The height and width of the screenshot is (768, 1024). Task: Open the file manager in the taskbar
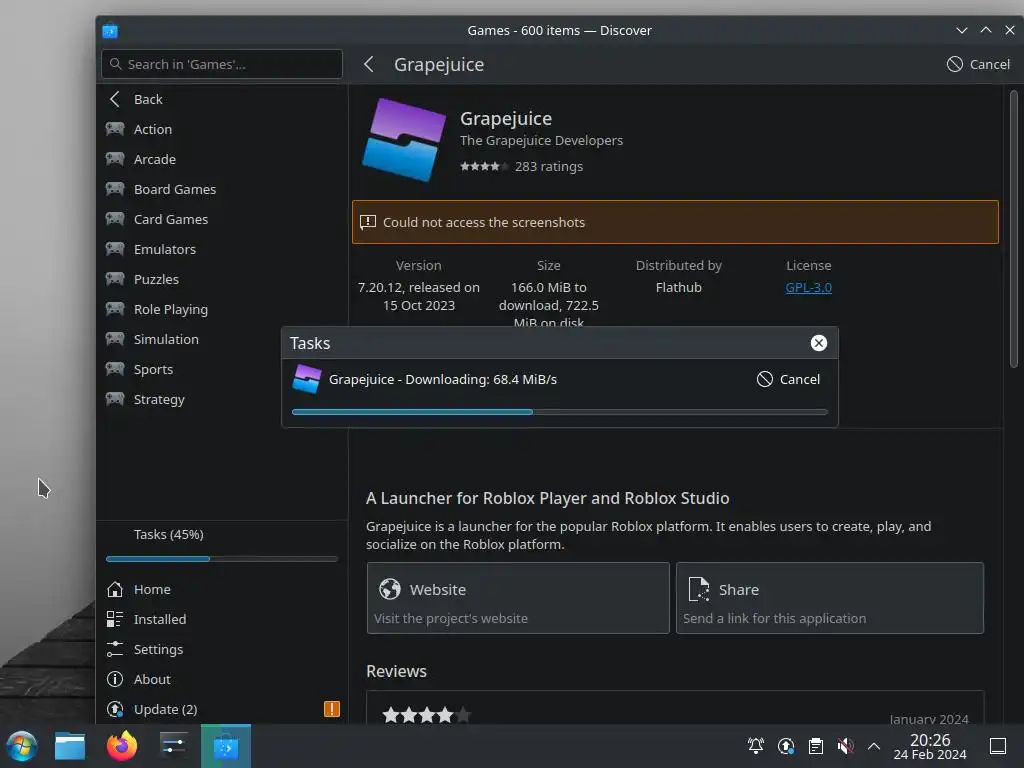click(70, 746)
